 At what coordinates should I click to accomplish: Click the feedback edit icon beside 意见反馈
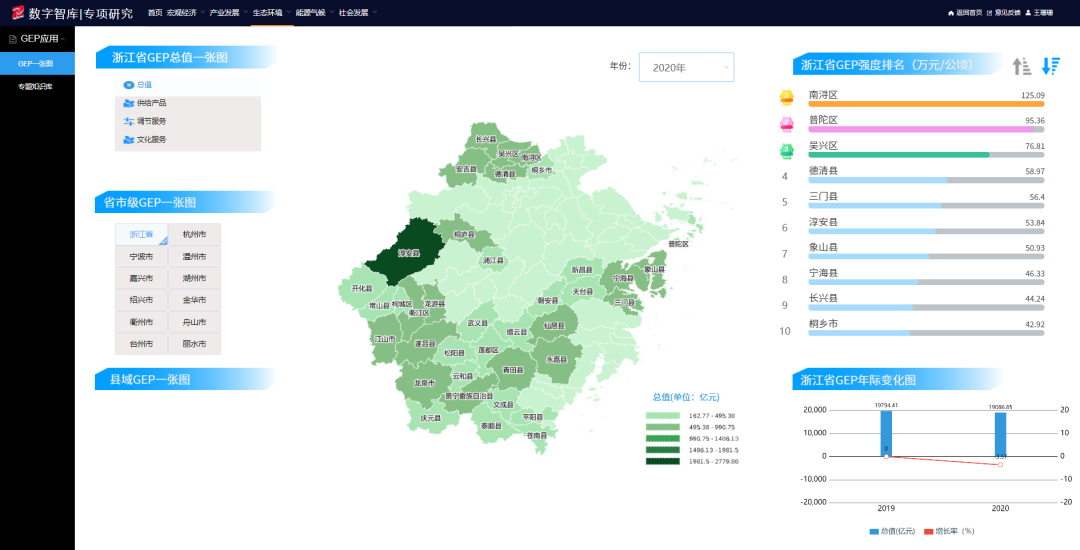coord(990,13)
